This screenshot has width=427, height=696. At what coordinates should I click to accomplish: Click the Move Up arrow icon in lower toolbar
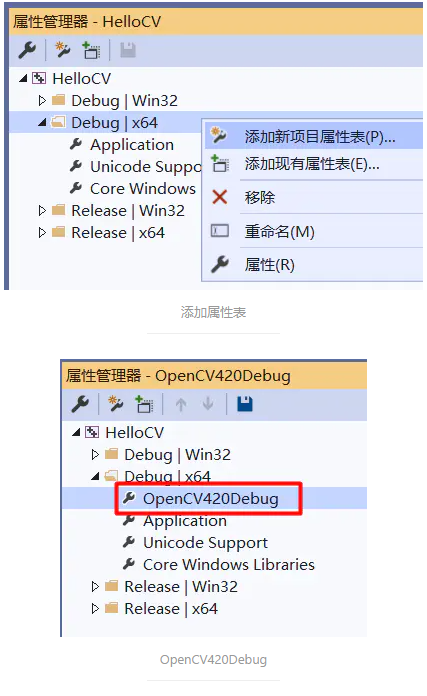click(181, 404)
